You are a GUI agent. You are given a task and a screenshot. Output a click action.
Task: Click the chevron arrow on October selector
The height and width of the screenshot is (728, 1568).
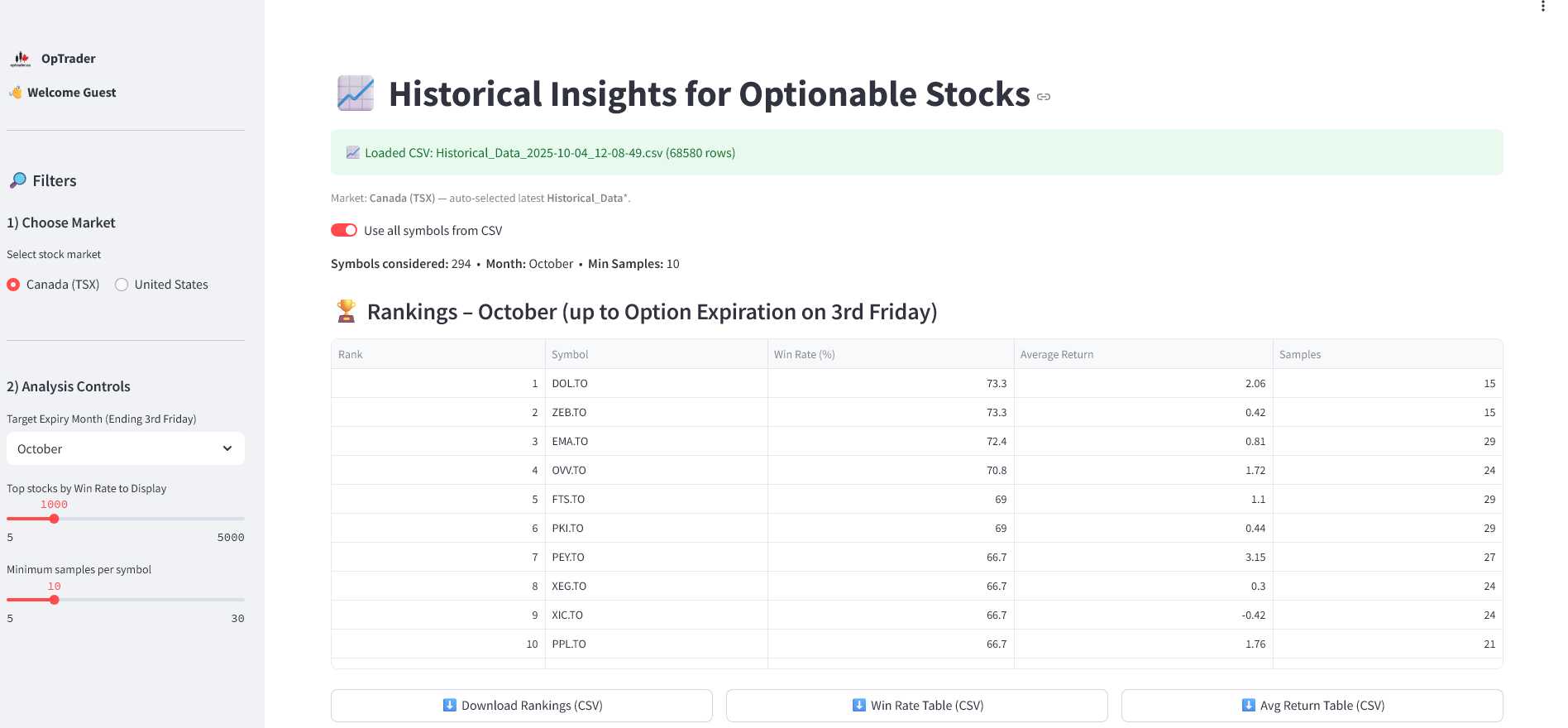click(x=227, y=448)
